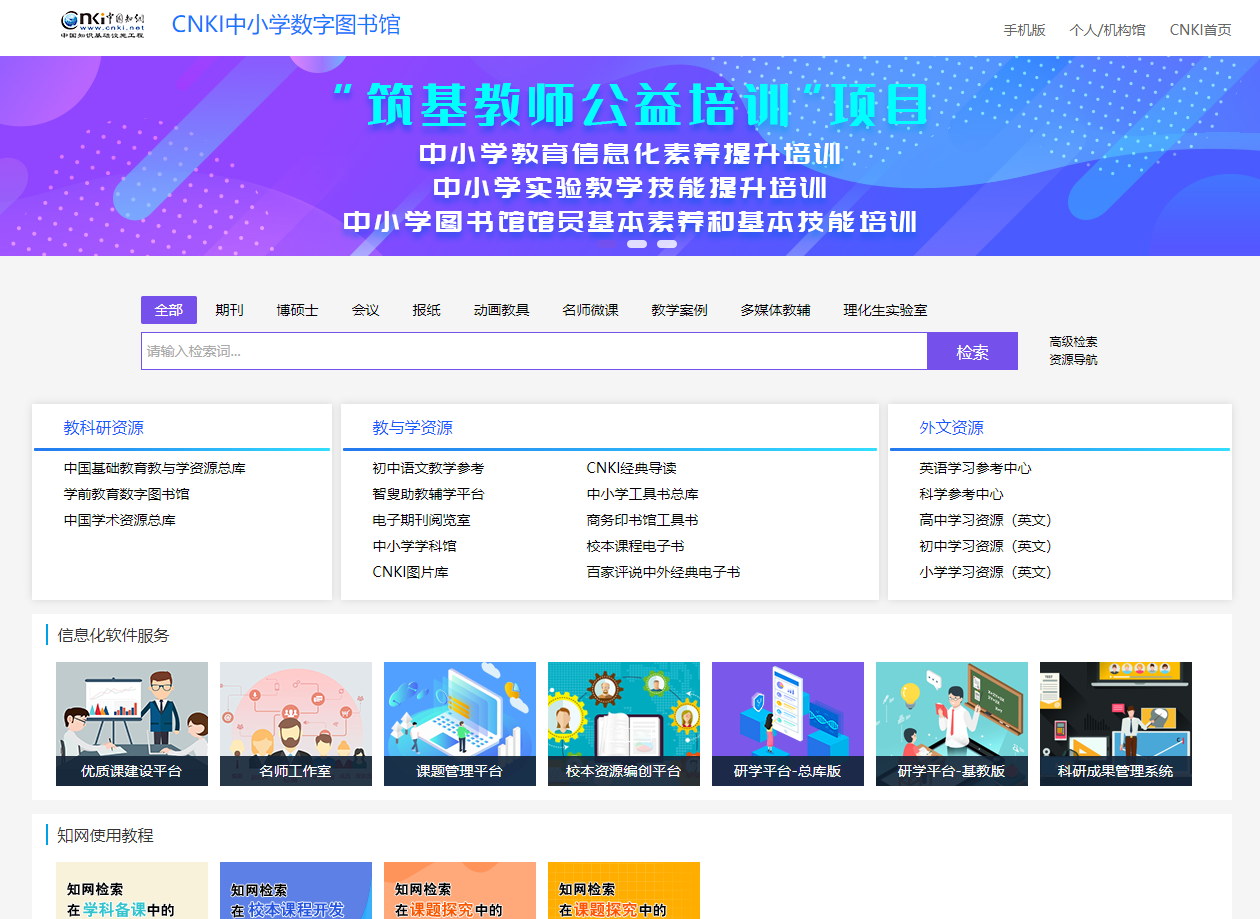Open the 校本课程开发 tutorial card
This screenshot has width=1260, height=919.
pos(296,890)
